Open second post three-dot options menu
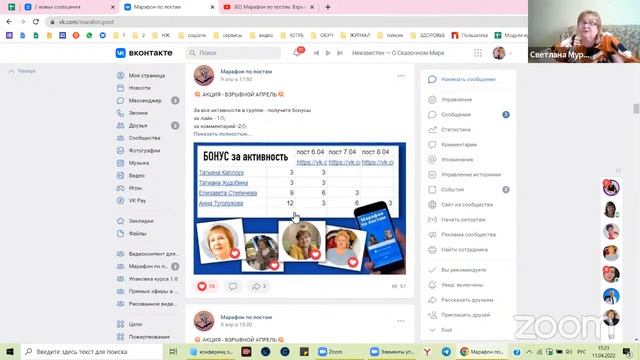The image size is (640, 360). [401, 321]
